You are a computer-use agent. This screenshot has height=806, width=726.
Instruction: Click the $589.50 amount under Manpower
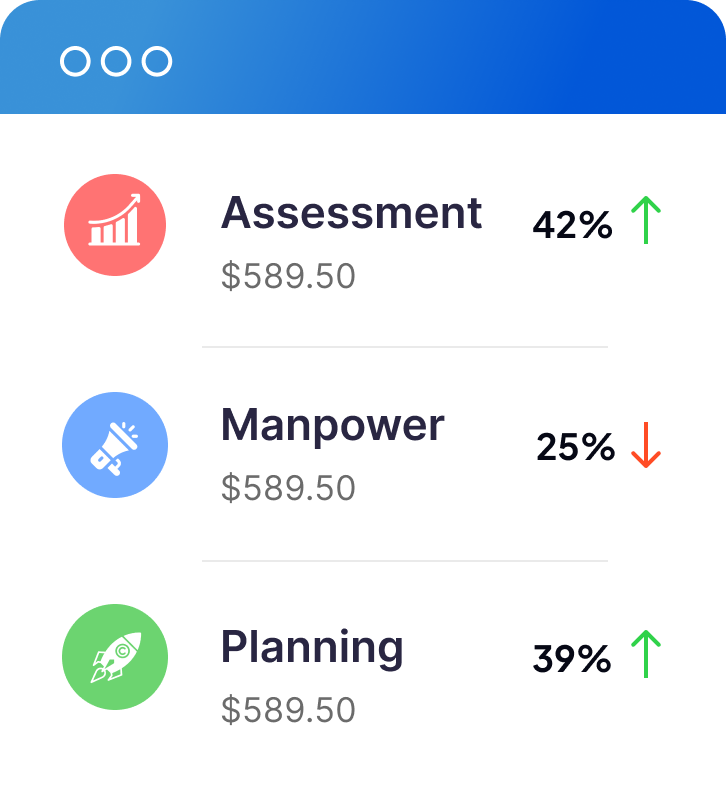click(x=288, y=488)
